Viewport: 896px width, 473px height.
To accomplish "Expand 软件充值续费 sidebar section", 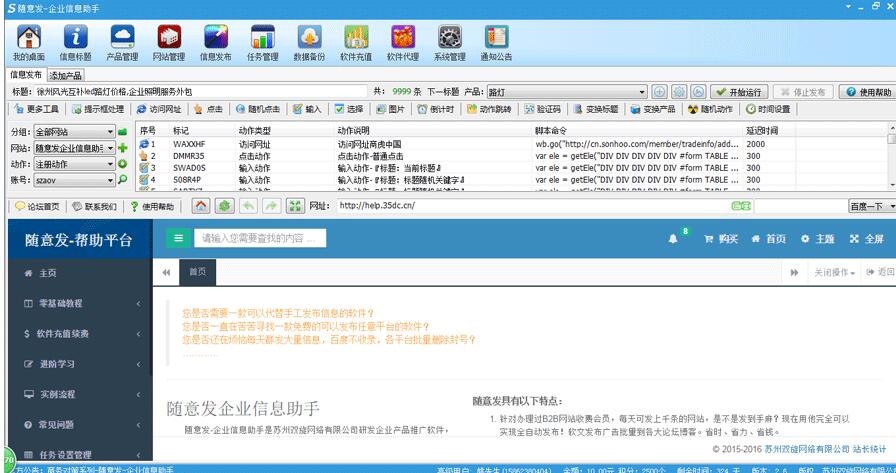I will [80, 334].
